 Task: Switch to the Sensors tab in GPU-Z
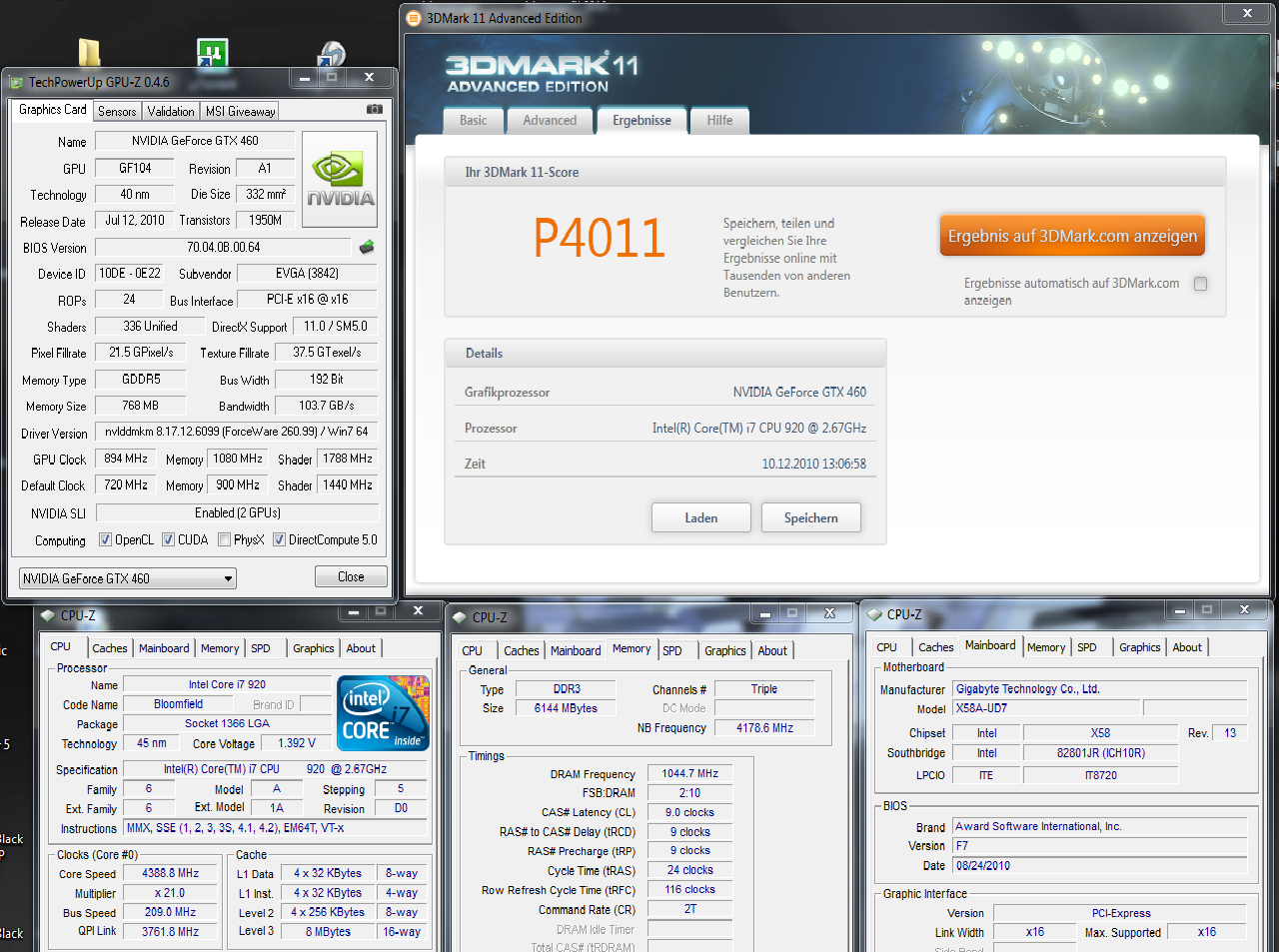pos(117,111)
